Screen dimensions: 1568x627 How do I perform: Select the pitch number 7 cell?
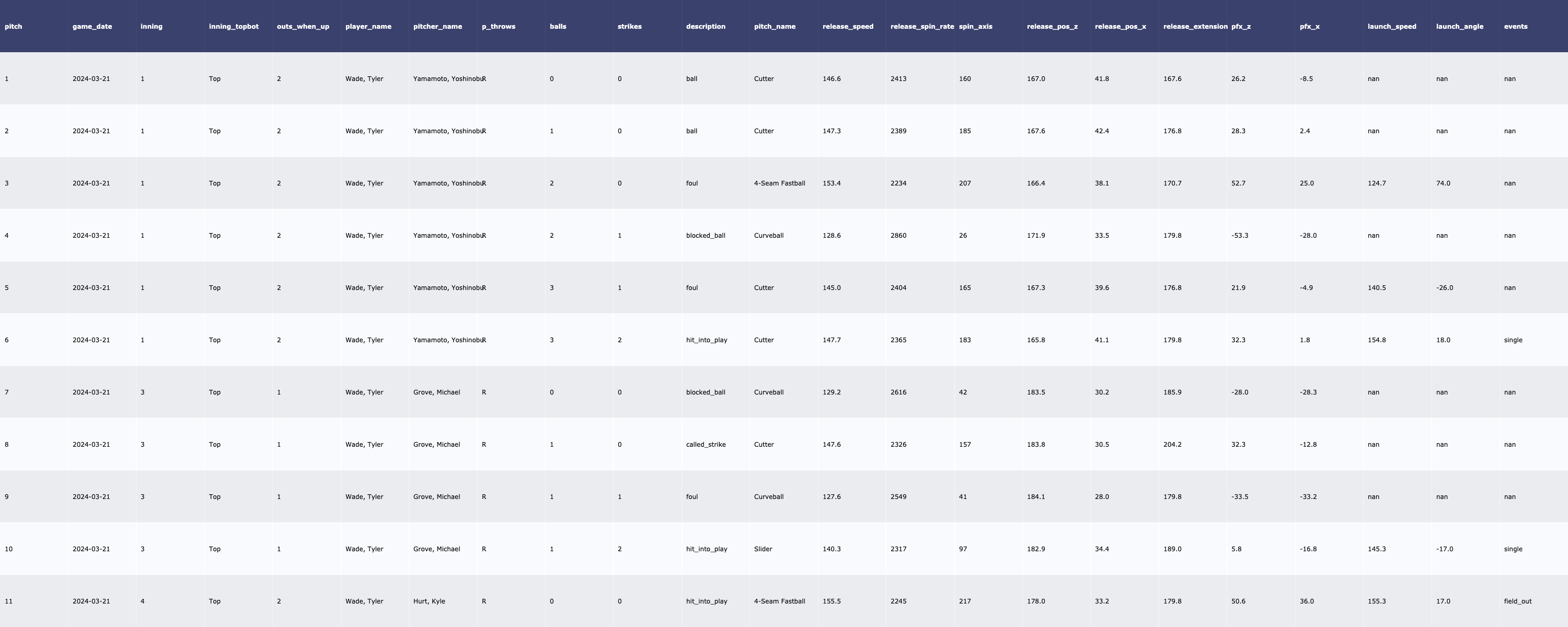(7, 392)
